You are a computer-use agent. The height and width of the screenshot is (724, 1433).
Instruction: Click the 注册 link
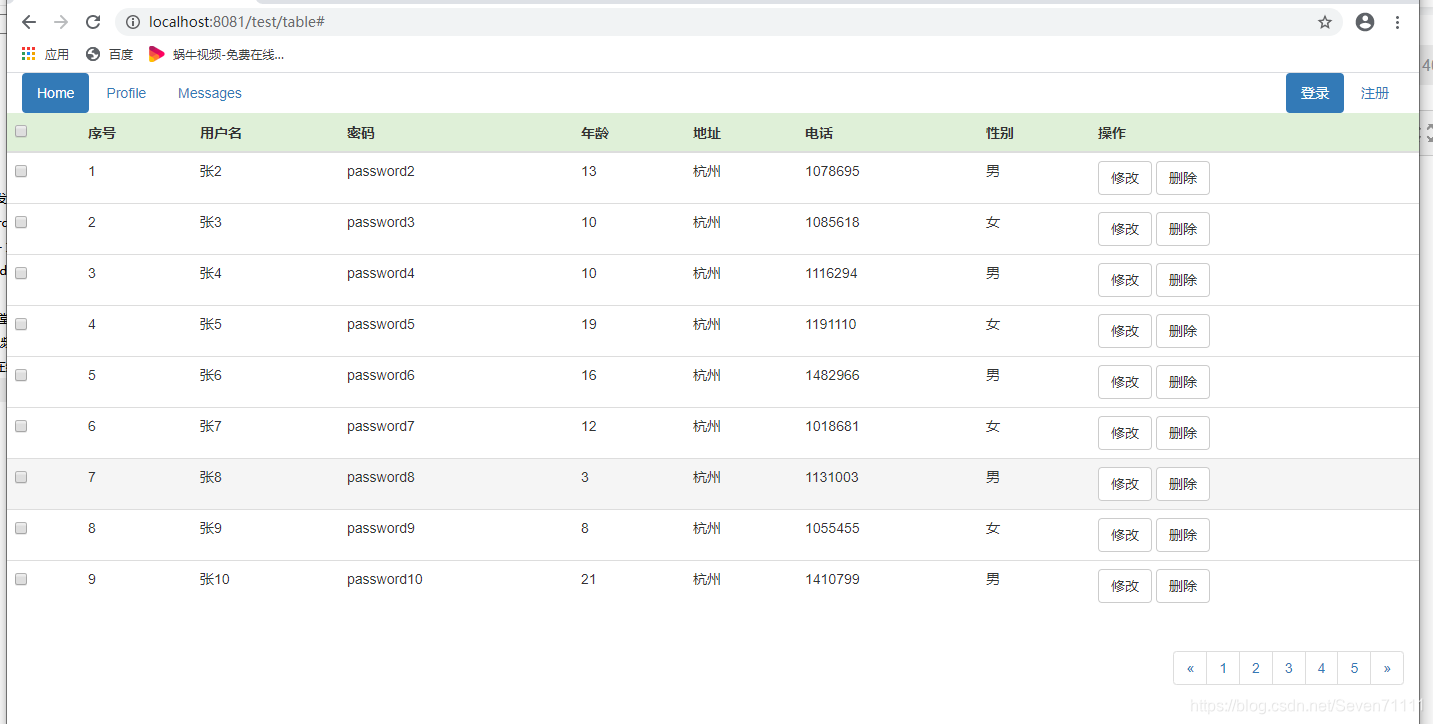click(1375, 93)
